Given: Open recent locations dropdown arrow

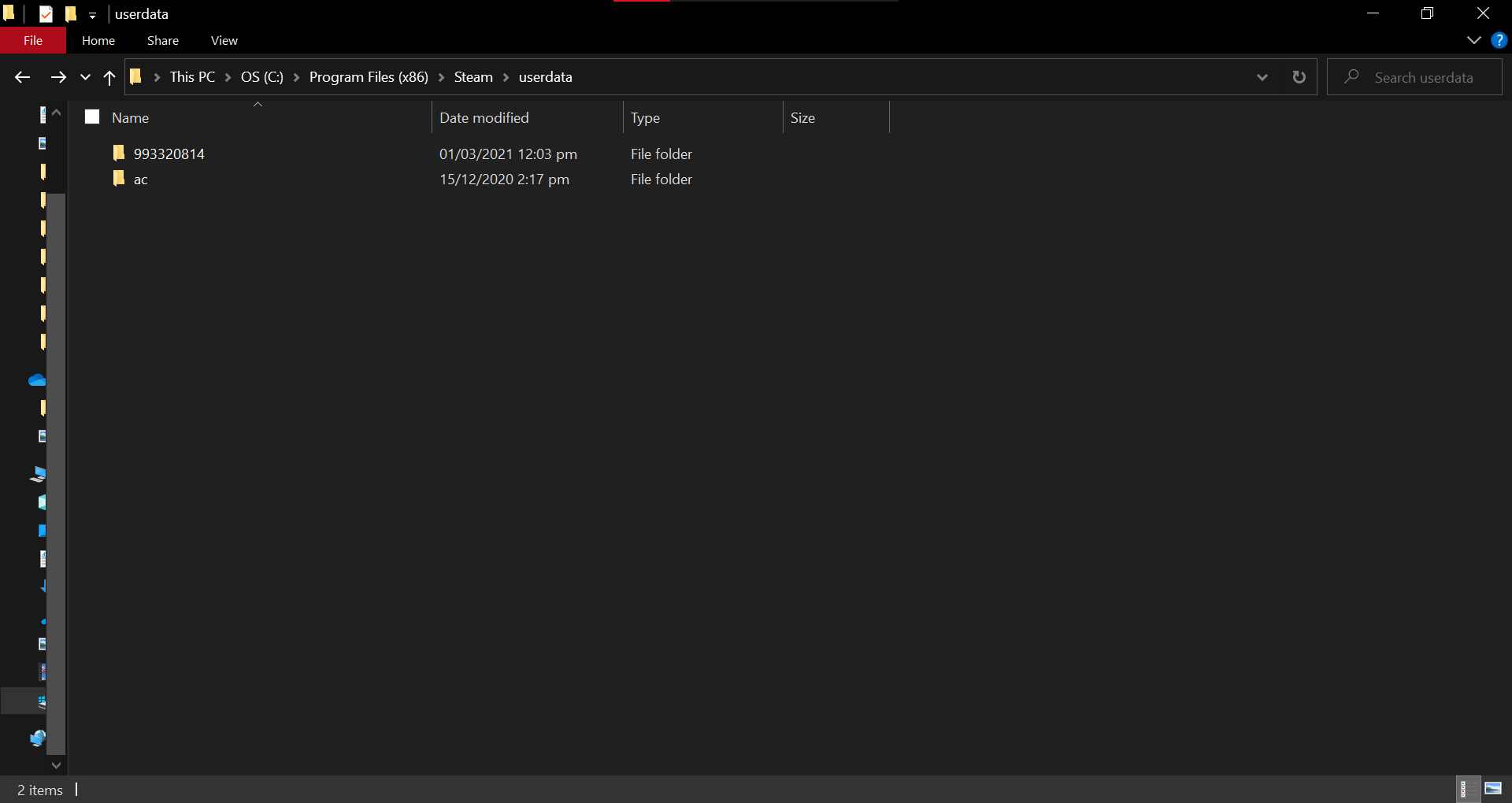Looking at the screenshot, I should tap(85, 77).
